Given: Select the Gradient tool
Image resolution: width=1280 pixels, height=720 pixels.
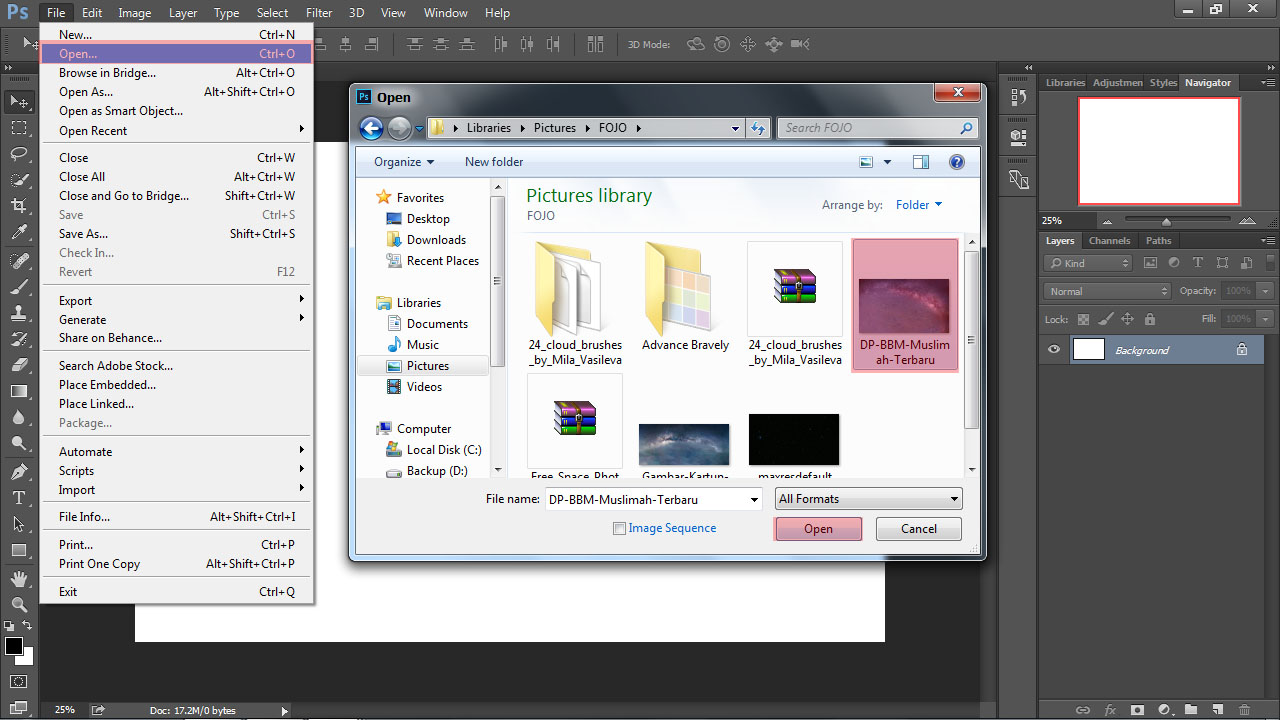Looking at the screenshot, I should [19, 391].
